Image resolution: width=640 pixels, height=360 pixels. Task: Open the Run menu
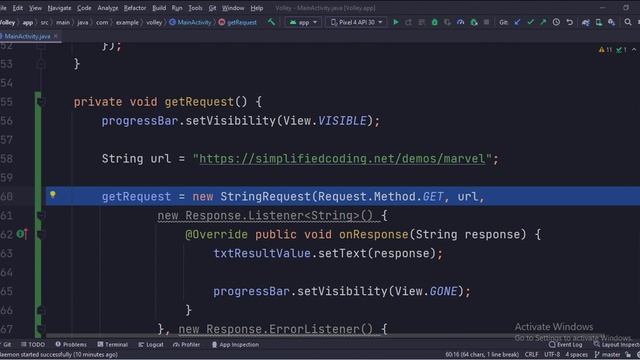tap(177, 8)
